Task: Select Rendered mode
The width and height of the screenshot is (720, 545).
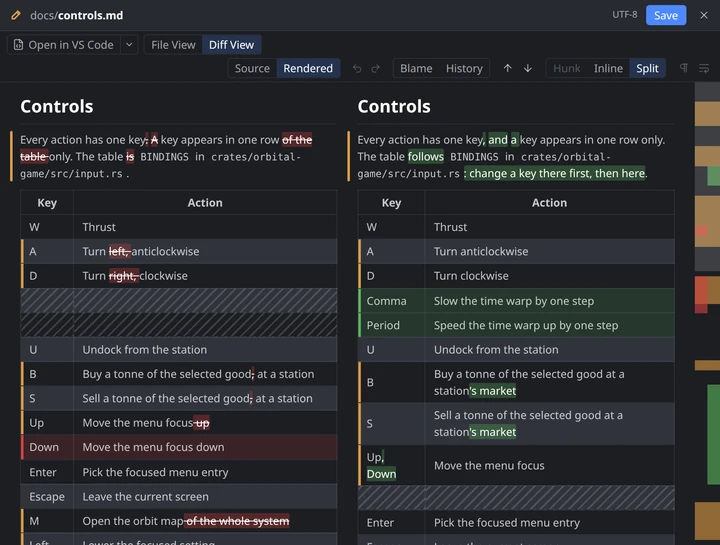Action: click(308, 68)
